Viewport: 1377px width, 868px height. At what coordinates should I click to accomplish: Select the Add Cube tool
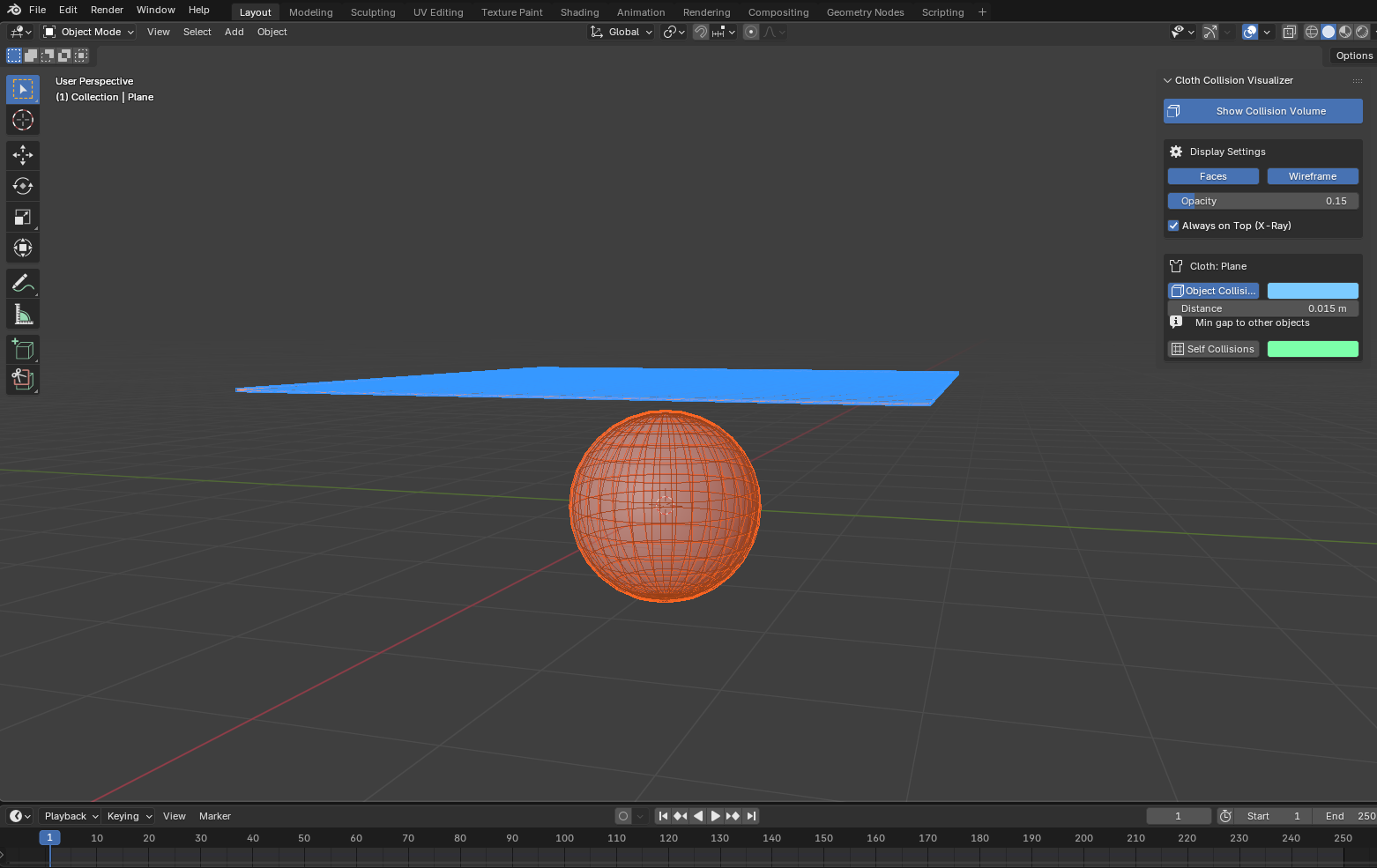click(x=23, y=349)
